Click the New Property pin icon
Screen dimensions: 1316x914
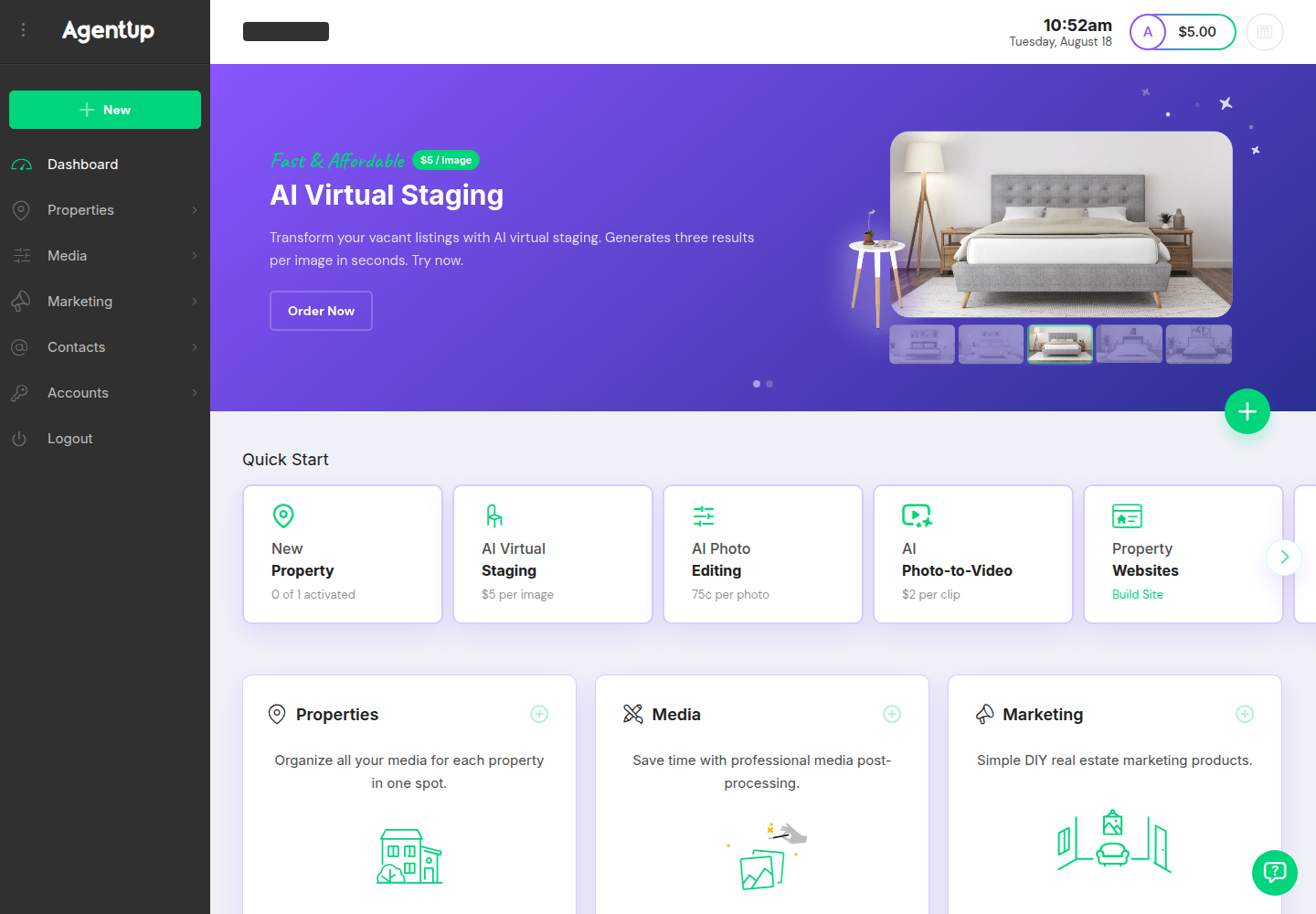tap(283, 515)
